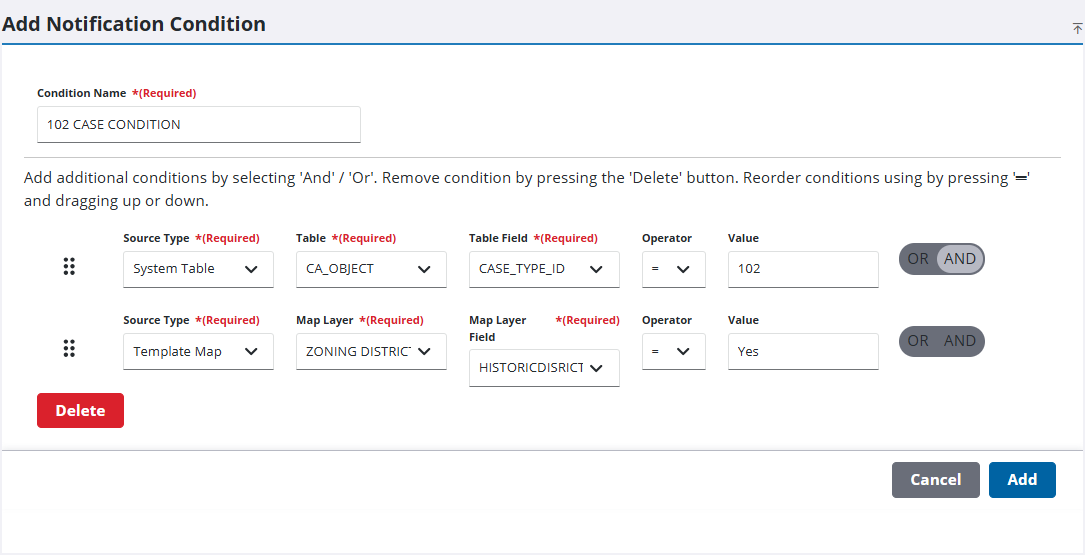Open the CA_OBJECT table dropdown
Screen dimensions: 1085x555
pos(371,269)
